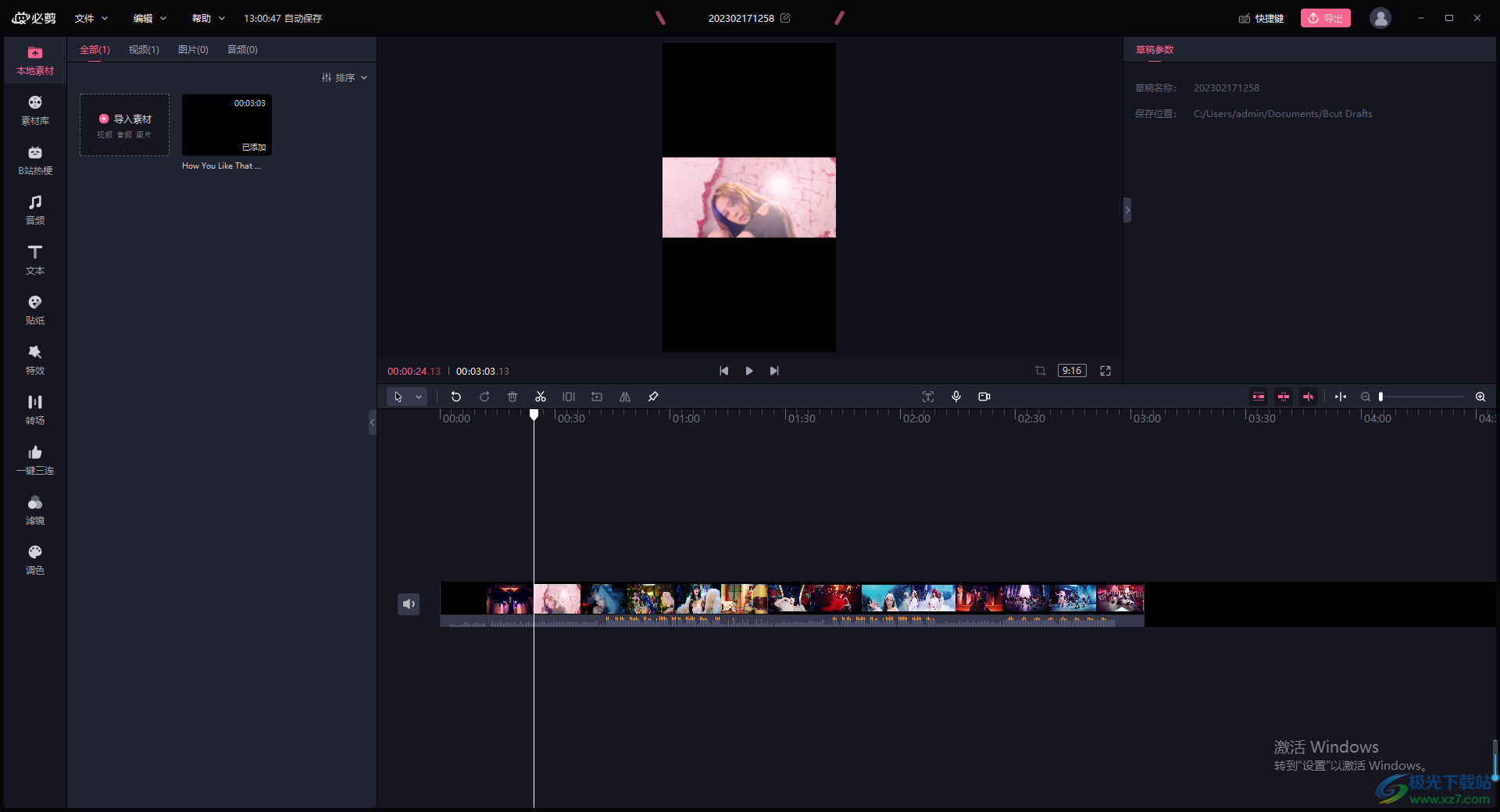Open the 帮助 menu
This screenshot has width=1500, height=812.
[209, 18]
